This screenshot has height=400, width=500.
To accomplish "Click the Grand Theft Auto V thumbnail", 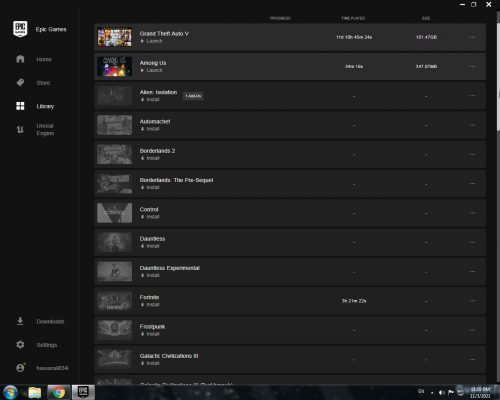I will (114, 37).
